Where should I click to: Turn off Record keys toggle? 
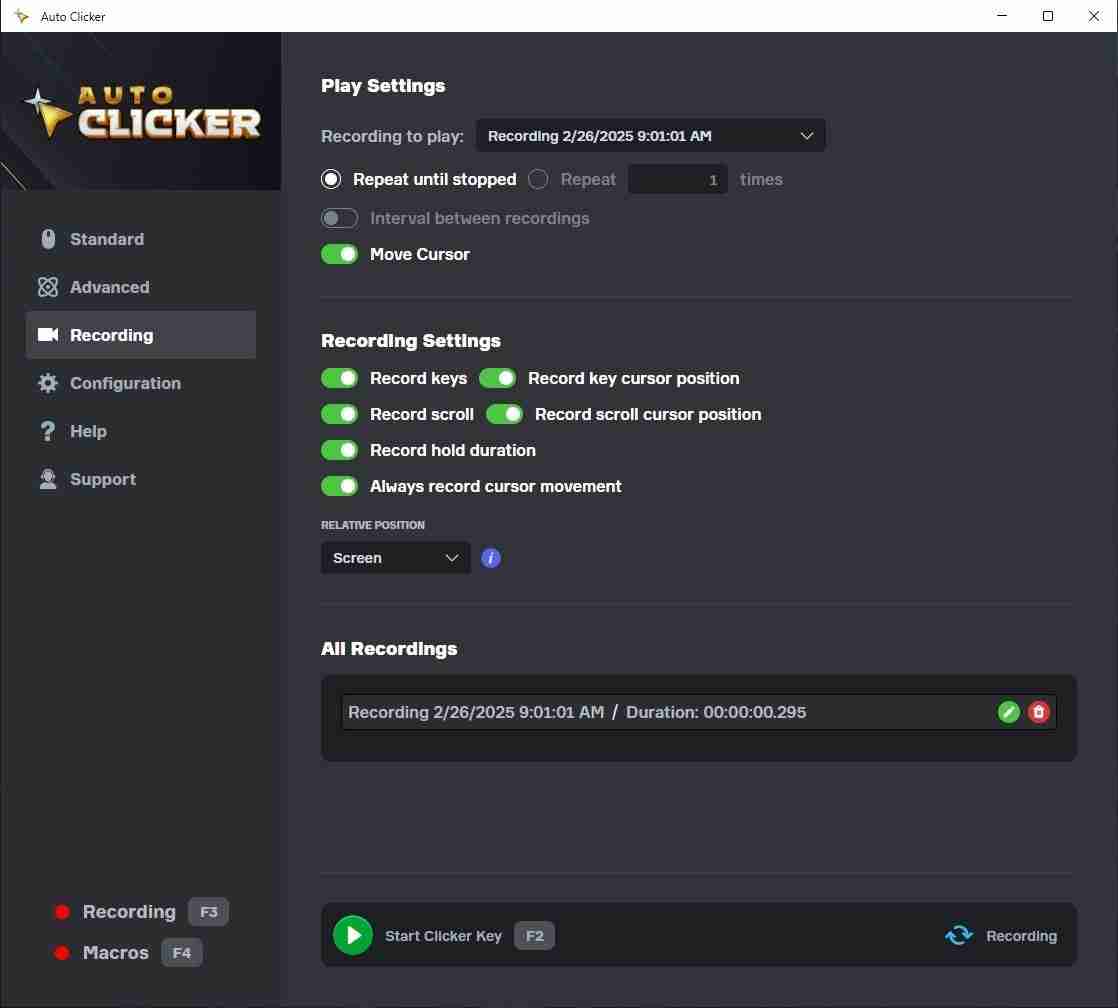coord(339,378)
